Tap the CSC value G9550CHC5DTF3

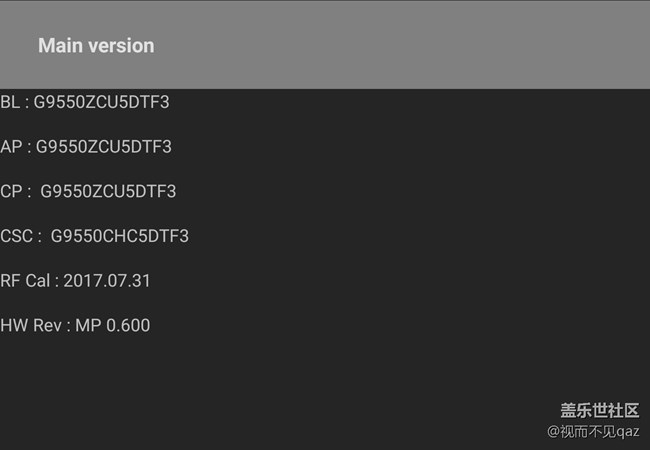119,236
